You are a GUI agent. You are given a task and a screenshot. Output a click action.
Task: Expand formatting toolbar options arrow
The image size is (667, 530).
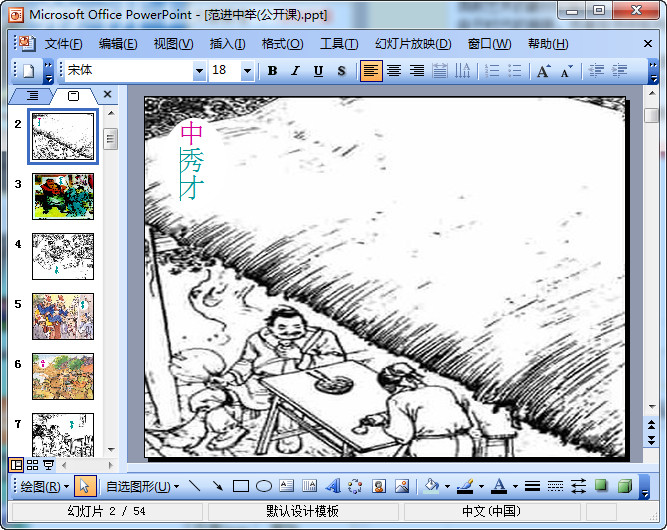pos(653,71)
